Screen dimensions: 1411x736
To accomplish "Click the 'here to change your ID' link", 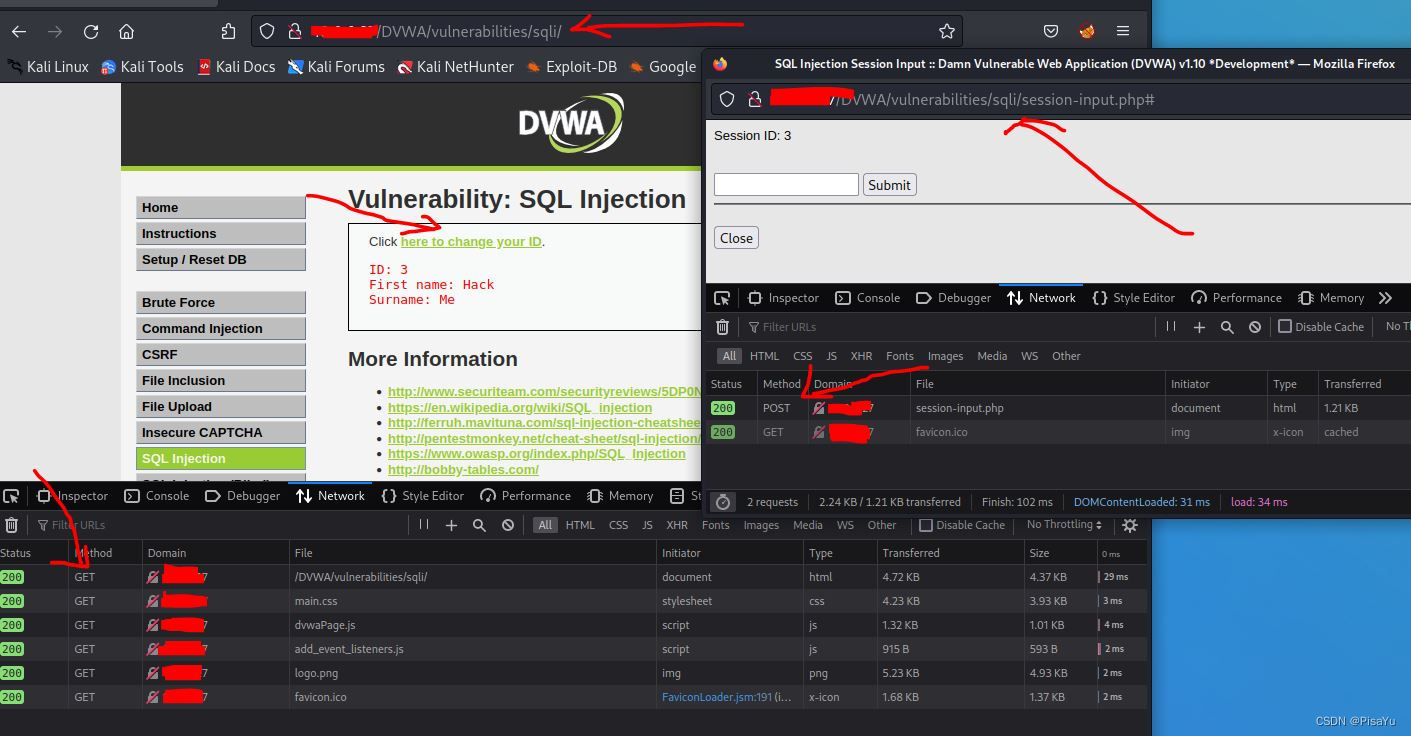I will 471,241.
